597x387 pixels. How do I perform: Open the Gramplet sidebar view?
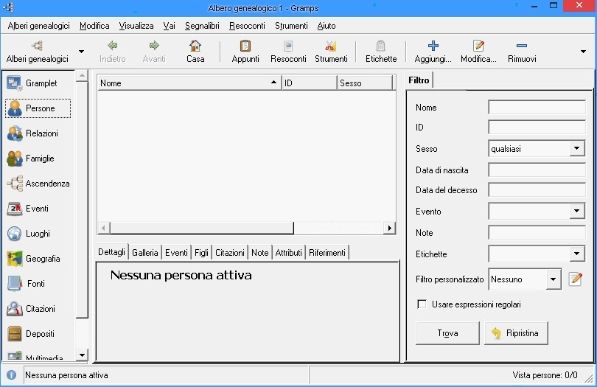click(x=32, y=83)
